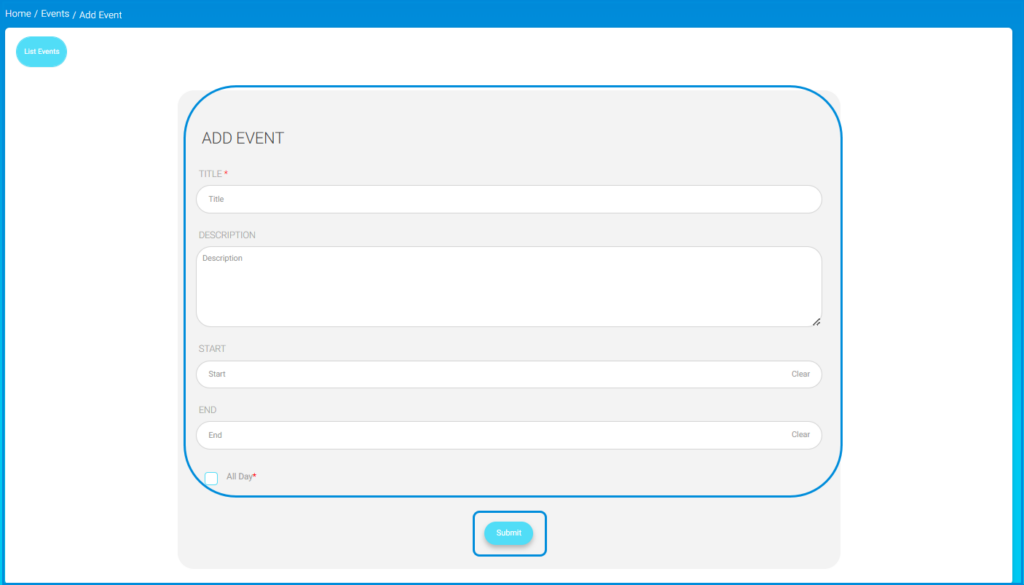Enable the All Day checkbox

point(211,479)
